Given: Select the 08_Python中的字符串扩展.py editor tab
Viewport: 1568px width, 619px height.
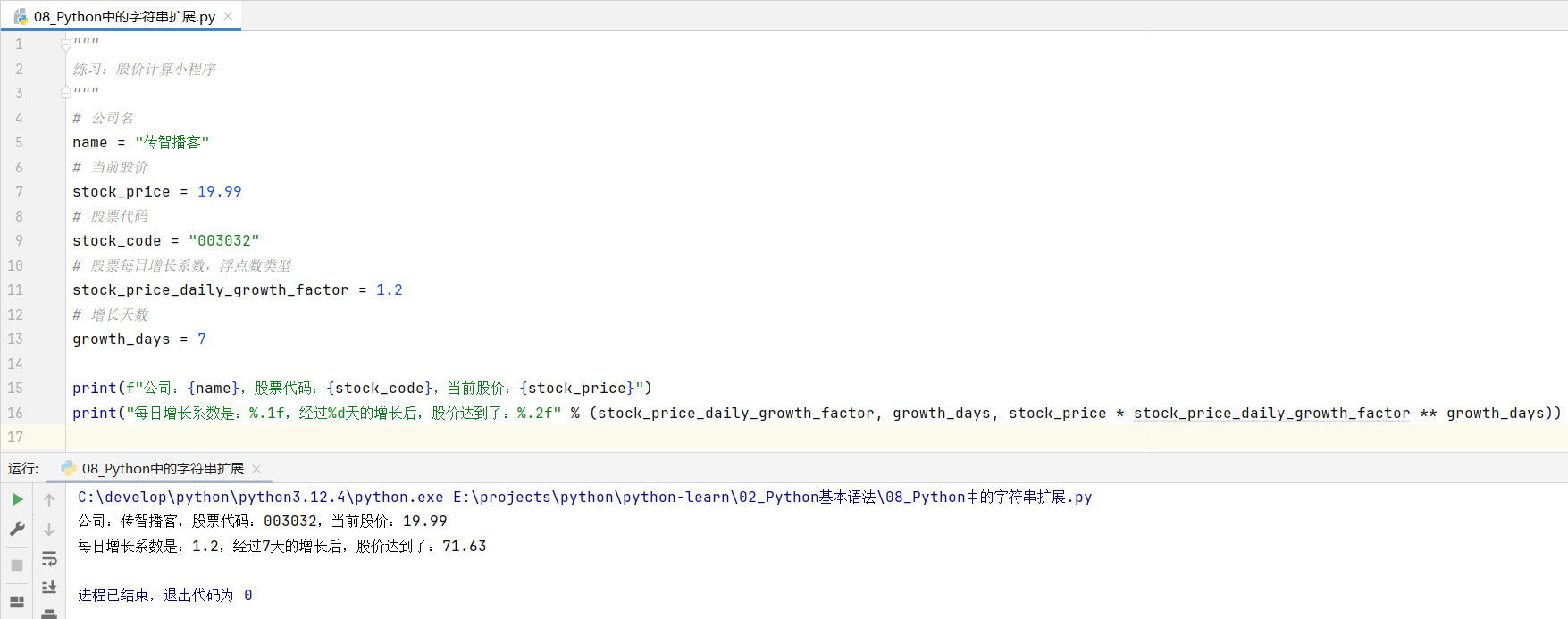Looking at the screenshot, I should point(124,16).
